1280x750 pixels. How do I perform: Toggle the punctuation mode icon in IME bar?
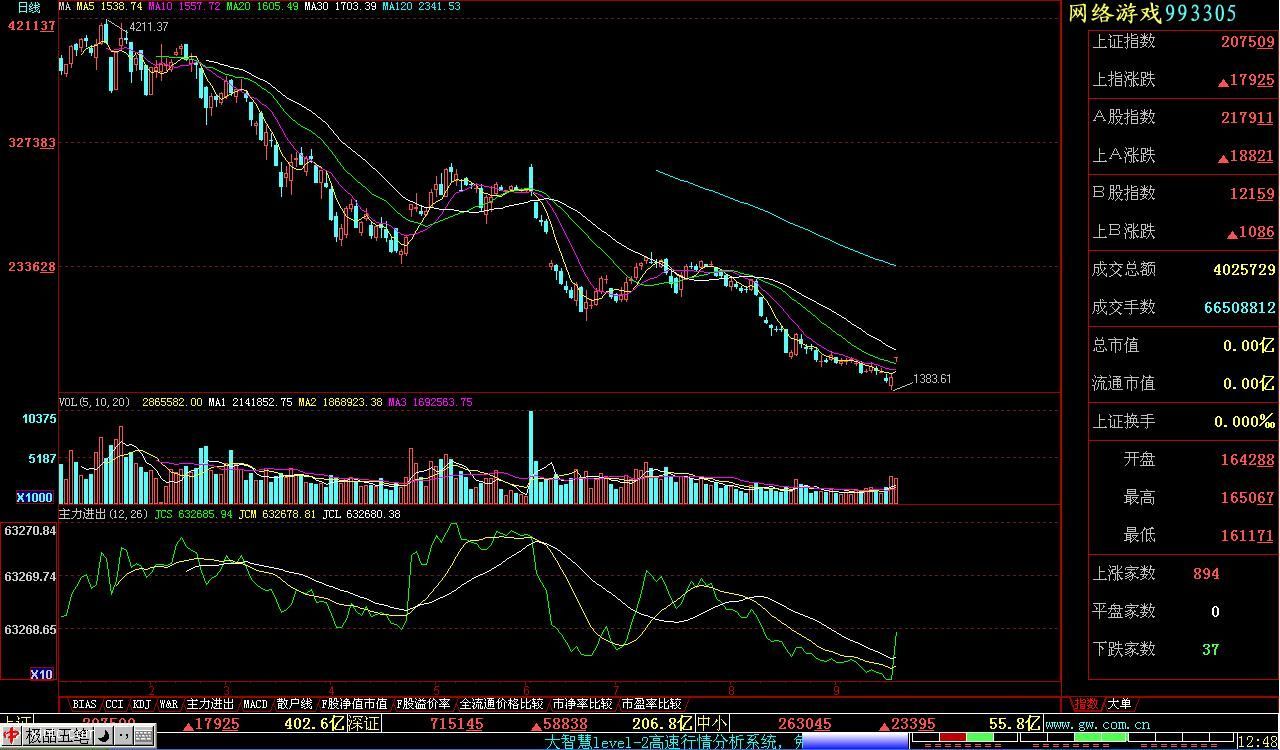point(123,737)
